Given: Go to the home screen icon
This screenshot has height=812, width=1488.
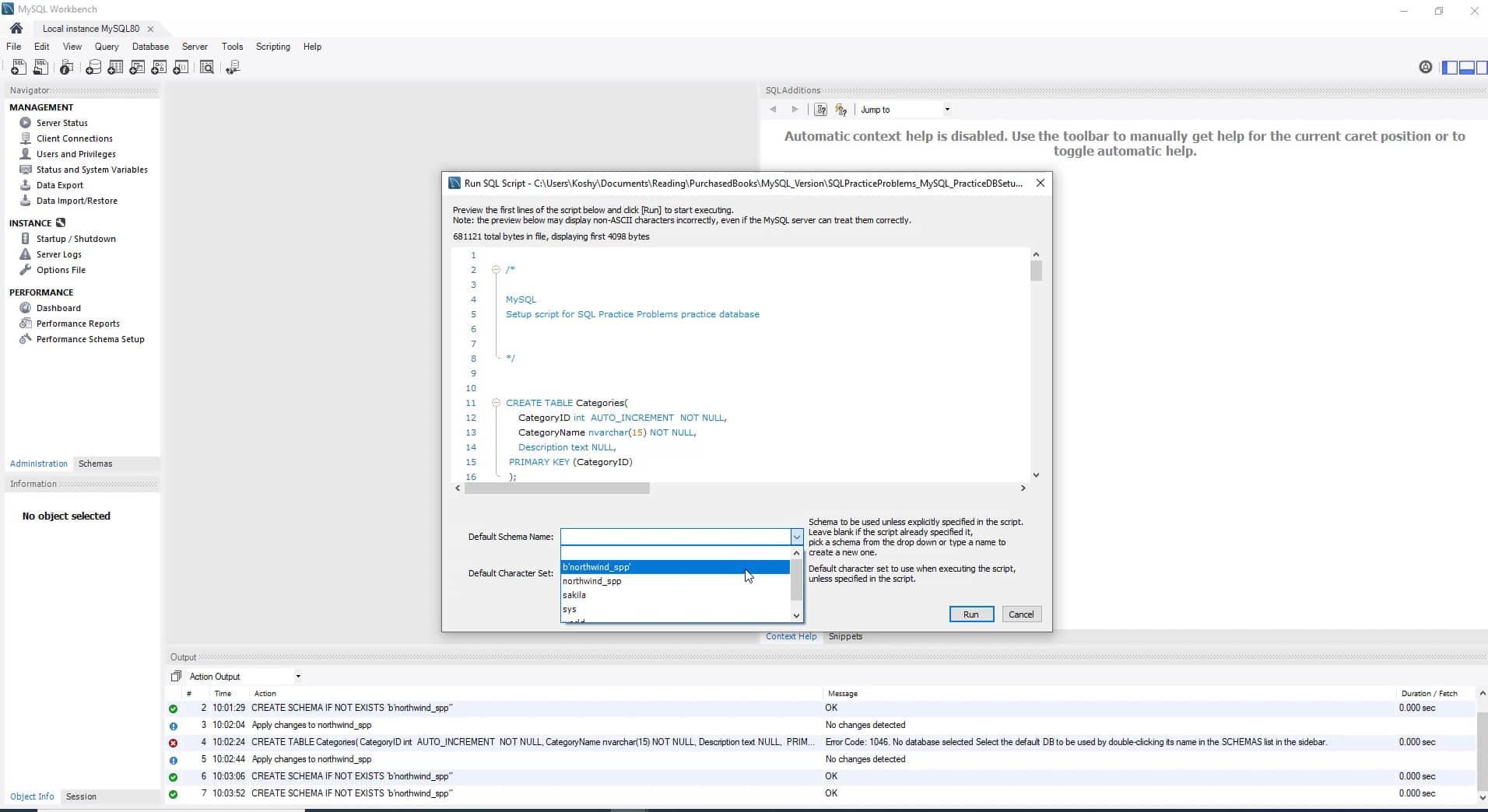Looking at the screenshot, I should coord(16,28).
